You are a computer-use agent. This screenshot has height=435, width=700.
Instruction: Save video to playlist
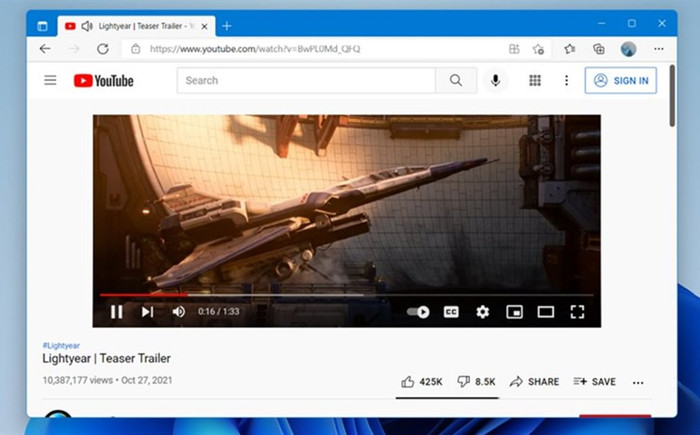595,382
